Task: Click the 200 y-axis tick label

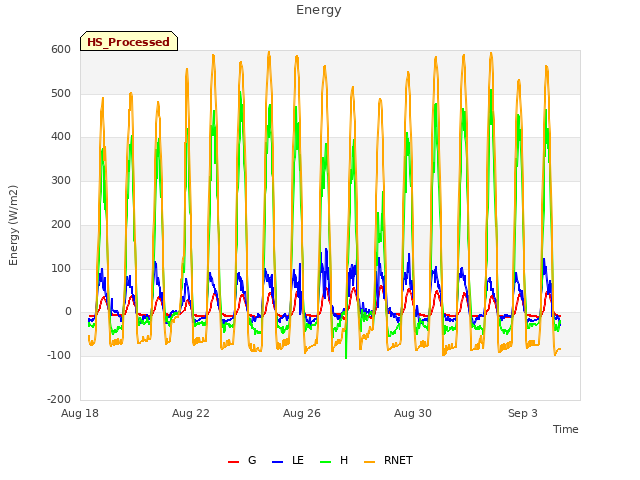Action: pyautogui.click(x=61, y=224)
